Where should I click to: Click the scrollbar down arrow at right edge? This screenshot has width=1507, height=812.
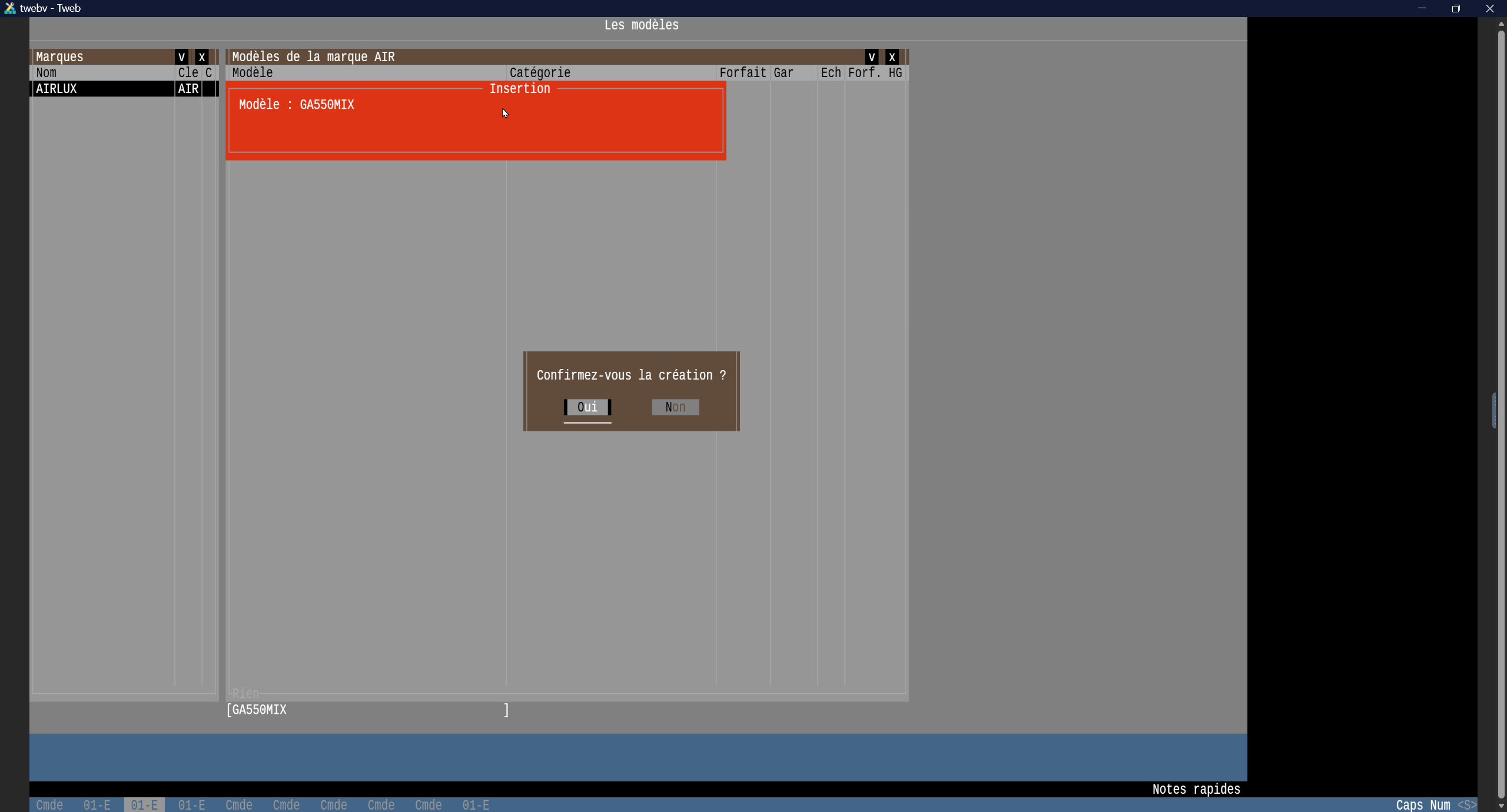tap(1501, 806)
